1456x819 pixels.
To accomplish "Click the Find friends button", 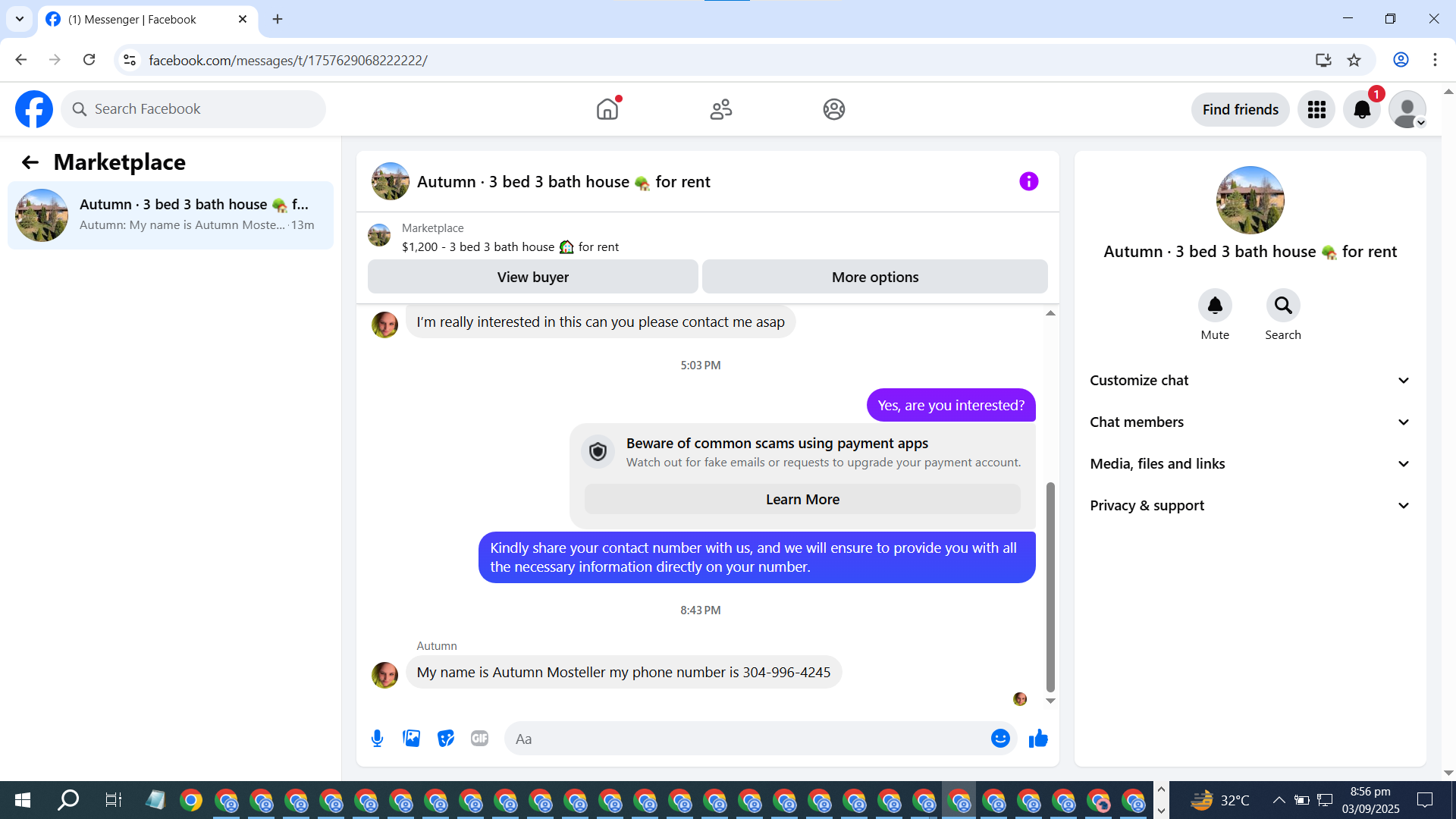I will (x=1241, y=110).
